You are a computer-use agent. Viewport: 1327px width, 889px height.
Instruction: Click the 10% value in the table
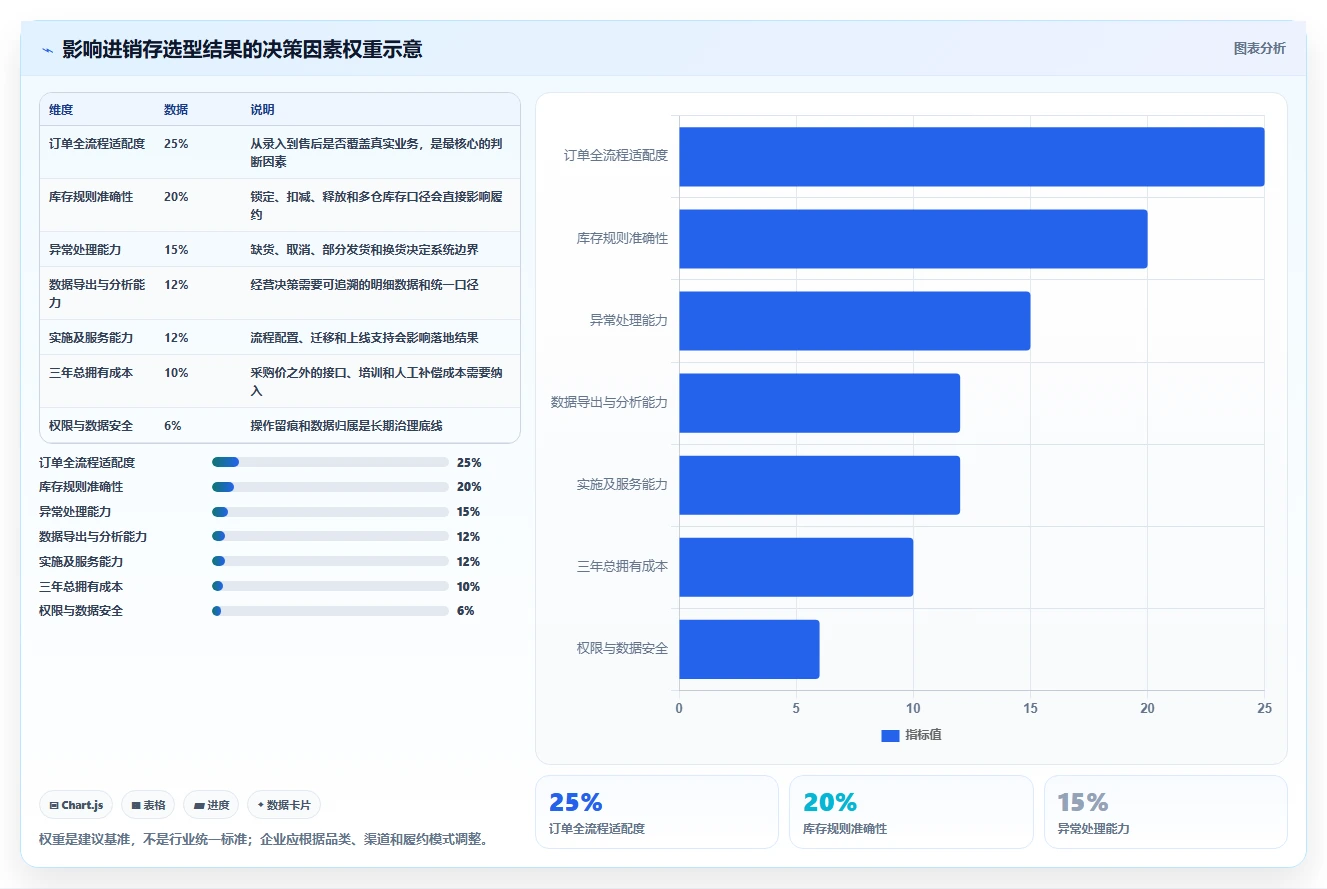(176, 373)
